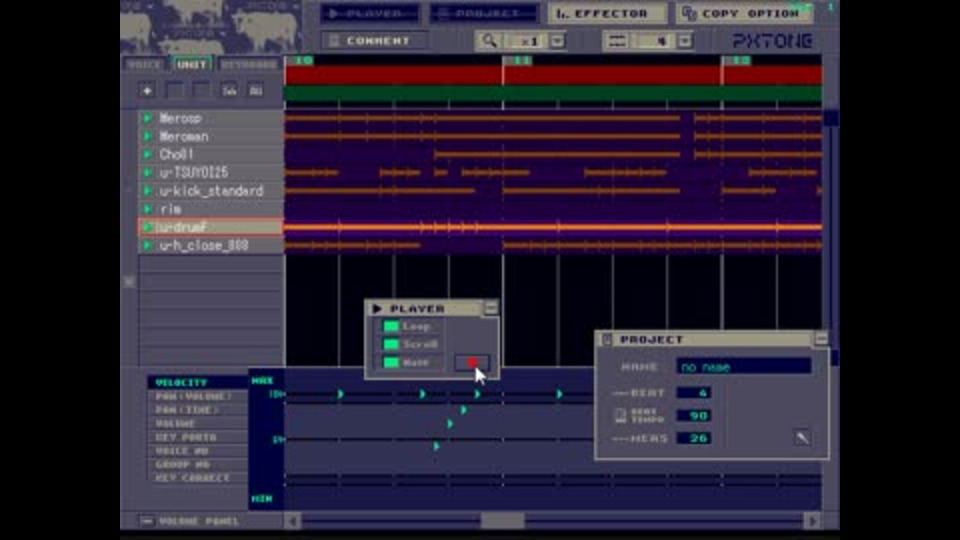Click the PROJECT toolbar button
The height and width of the screenshot is (540, 960).
pyautogui.click(x=484, y=13)
